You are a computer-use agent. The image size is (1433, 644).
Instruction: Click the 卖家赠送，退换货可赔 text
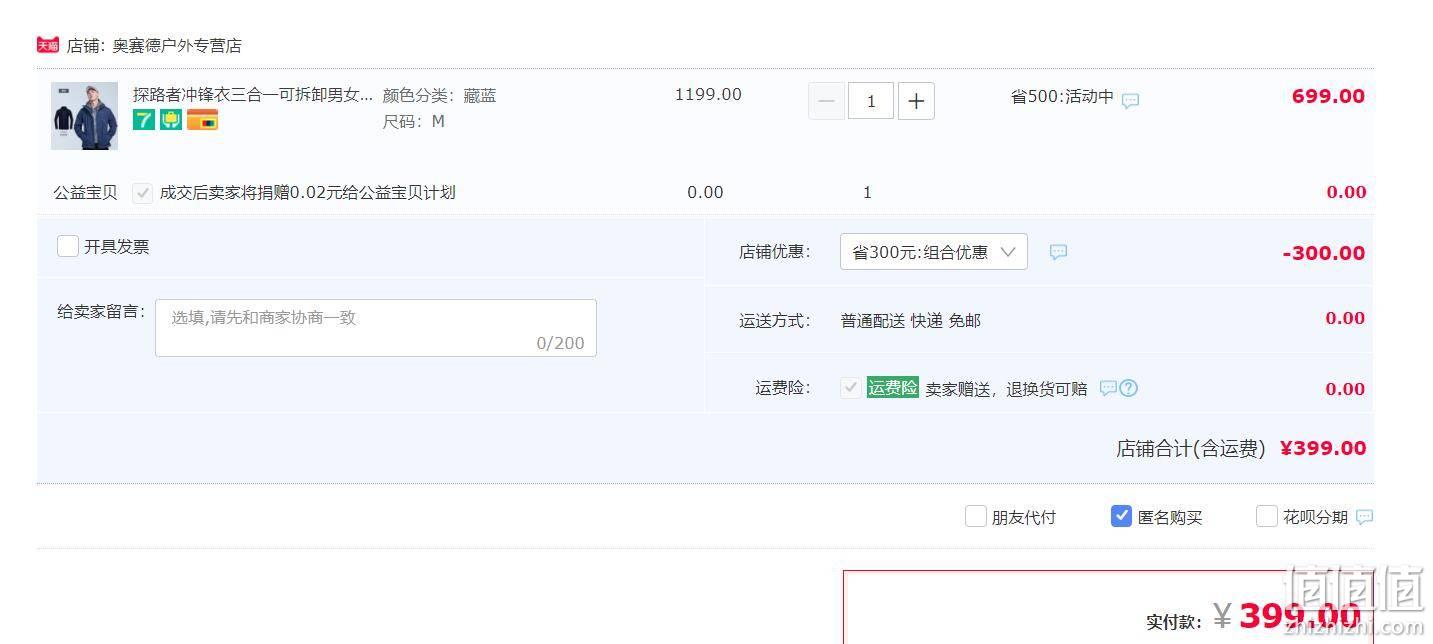[1006, 389]
